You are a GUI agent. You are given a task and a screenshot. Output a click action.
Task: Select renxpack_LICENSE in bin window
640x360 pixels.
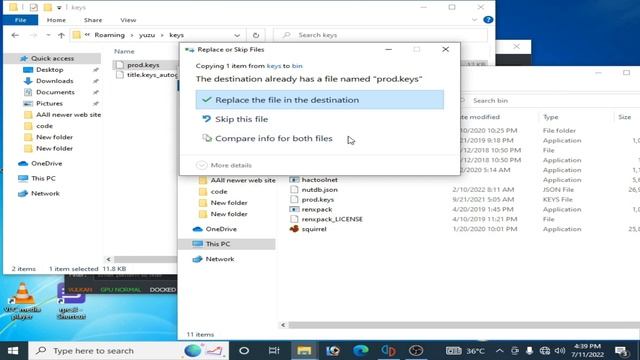pos(332,219)
